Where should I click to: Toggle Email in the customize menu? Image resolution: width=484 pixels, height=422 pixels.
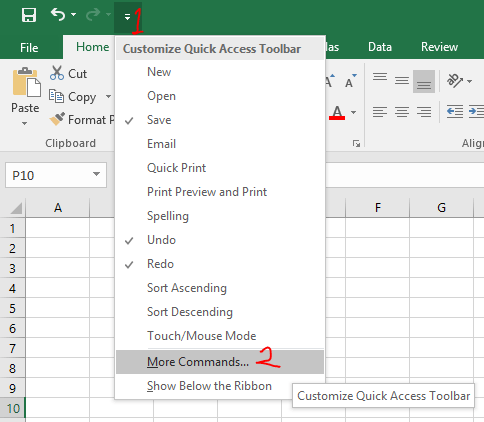point(220,144)
